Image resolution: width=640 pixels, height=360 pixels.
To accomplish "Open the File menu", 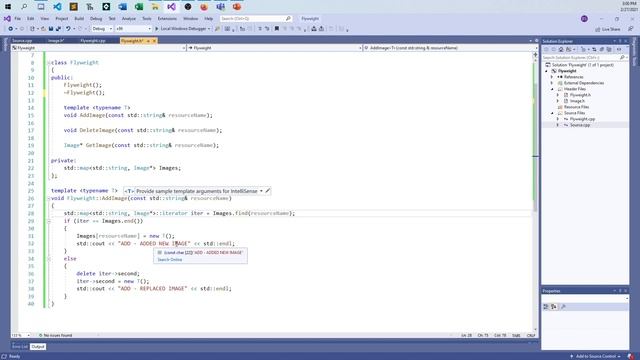I will click(18, 19).
